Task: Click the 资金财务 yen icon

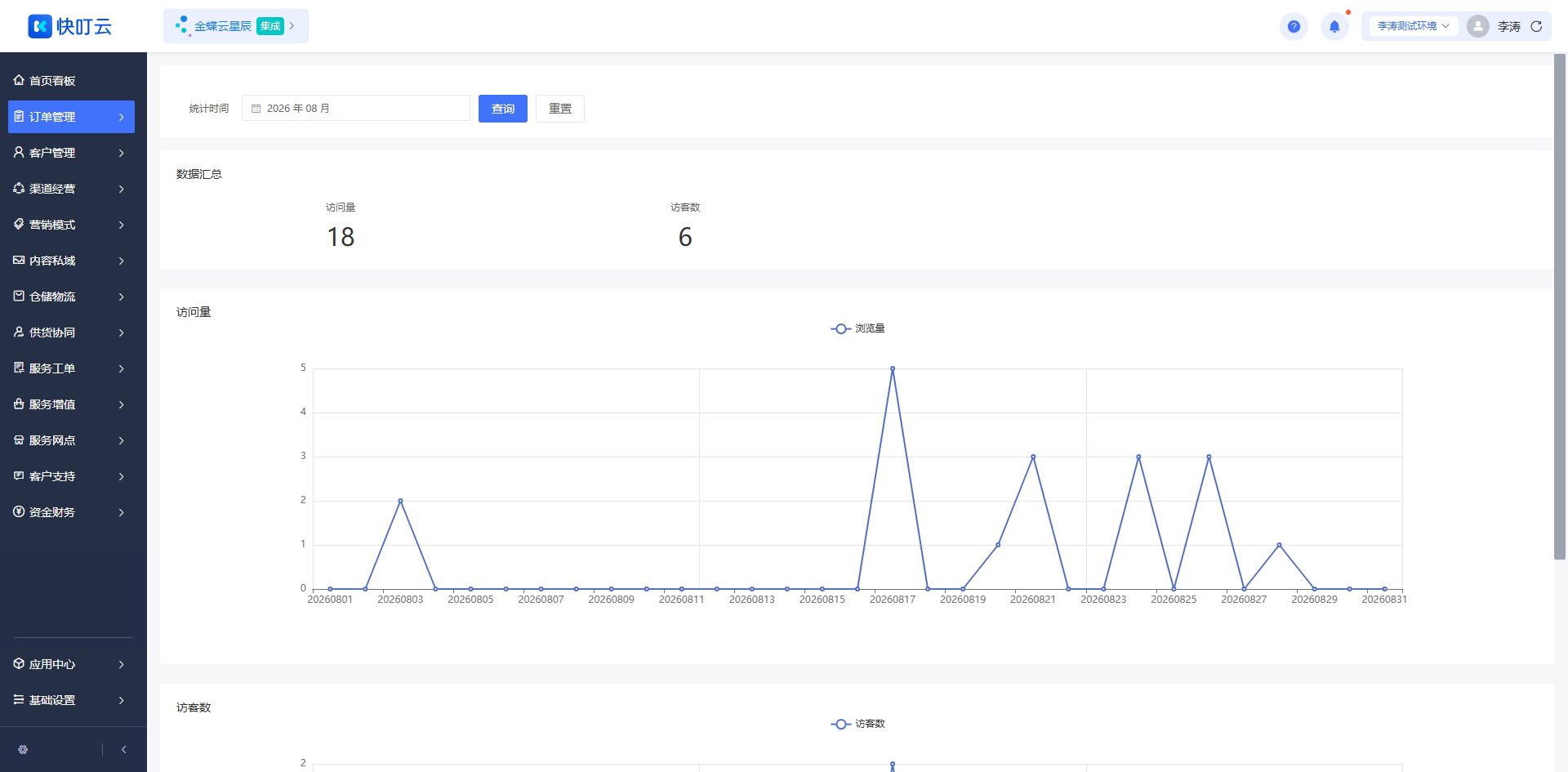Action: [19, 511]
